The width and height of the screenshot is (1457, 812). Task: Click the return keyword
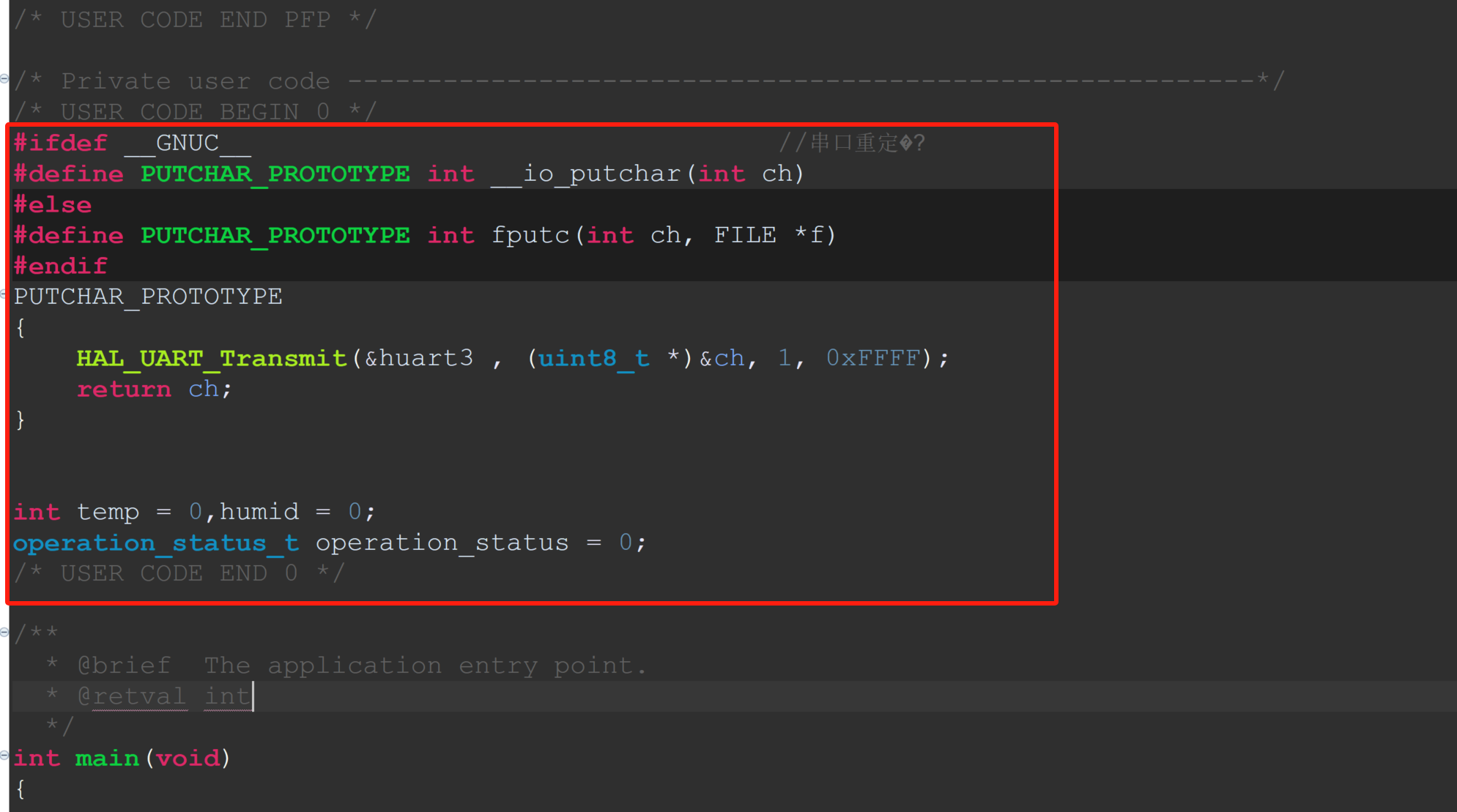(124, 389)
